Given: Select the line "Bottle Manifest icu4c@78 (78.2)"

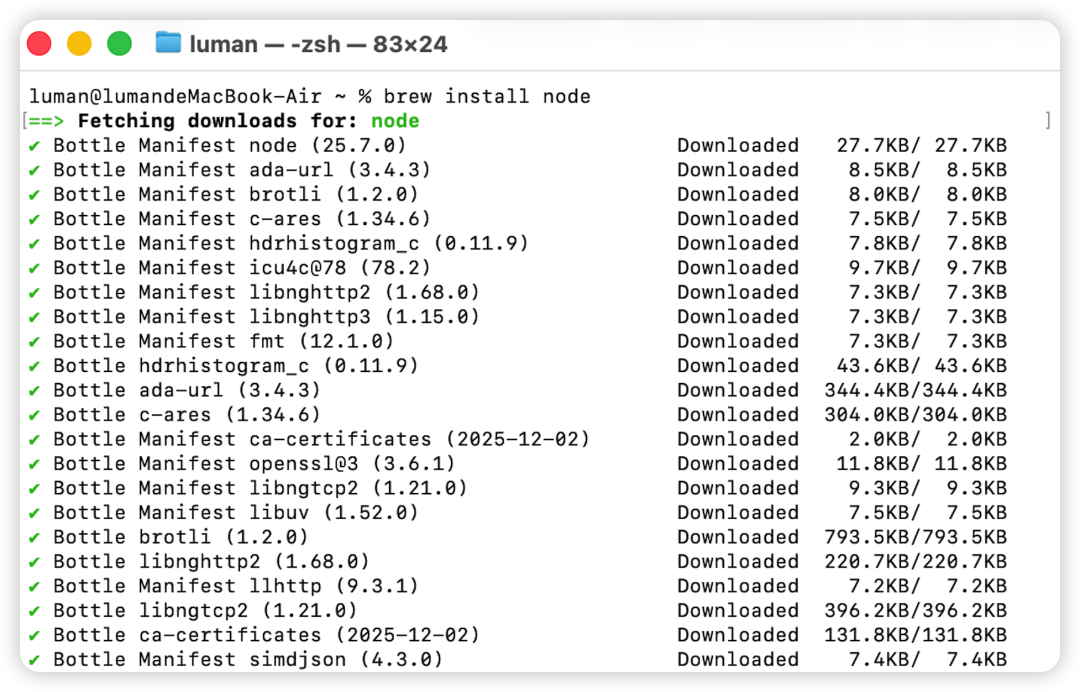Looking at the screenshot, I should [x=242, y=268].
